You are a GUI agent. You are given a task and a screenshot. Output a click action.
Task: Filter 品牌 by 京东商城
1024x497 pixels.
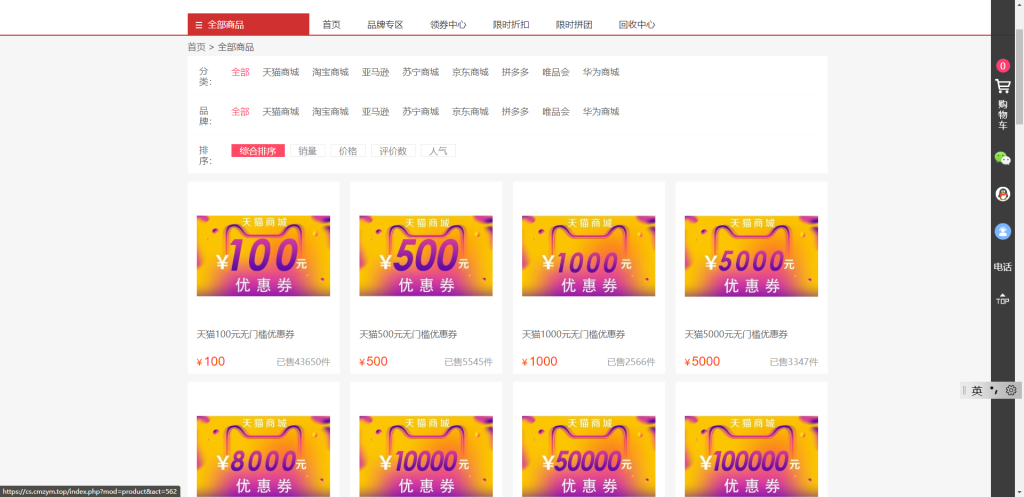pyautogui.click(x=470, y=112)
